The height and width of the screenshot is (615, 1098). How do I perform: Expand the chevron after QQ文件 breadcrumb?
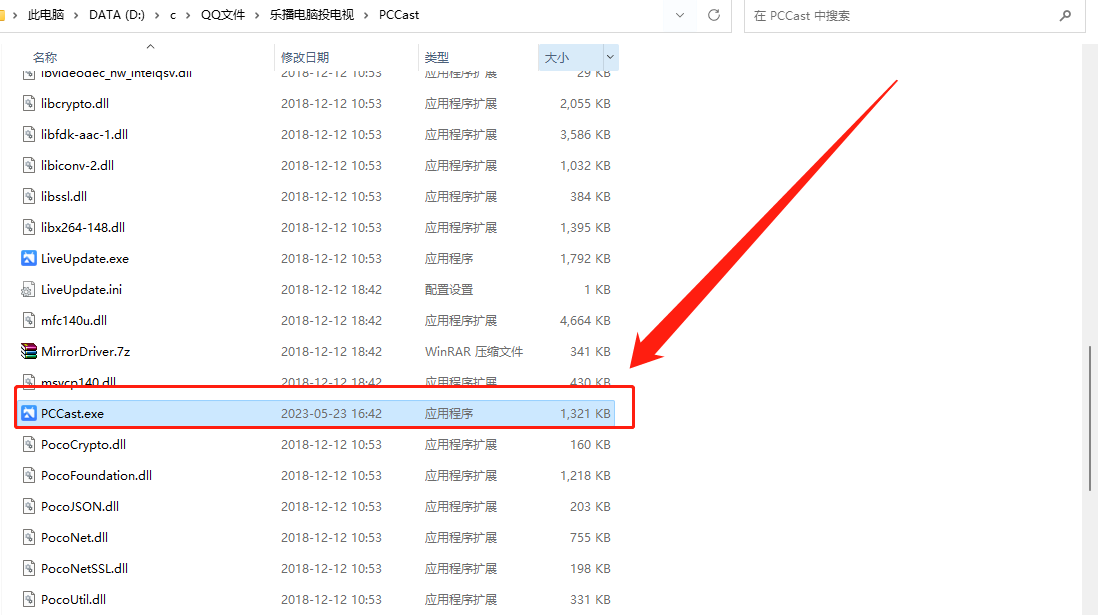(x=257, y=15)
